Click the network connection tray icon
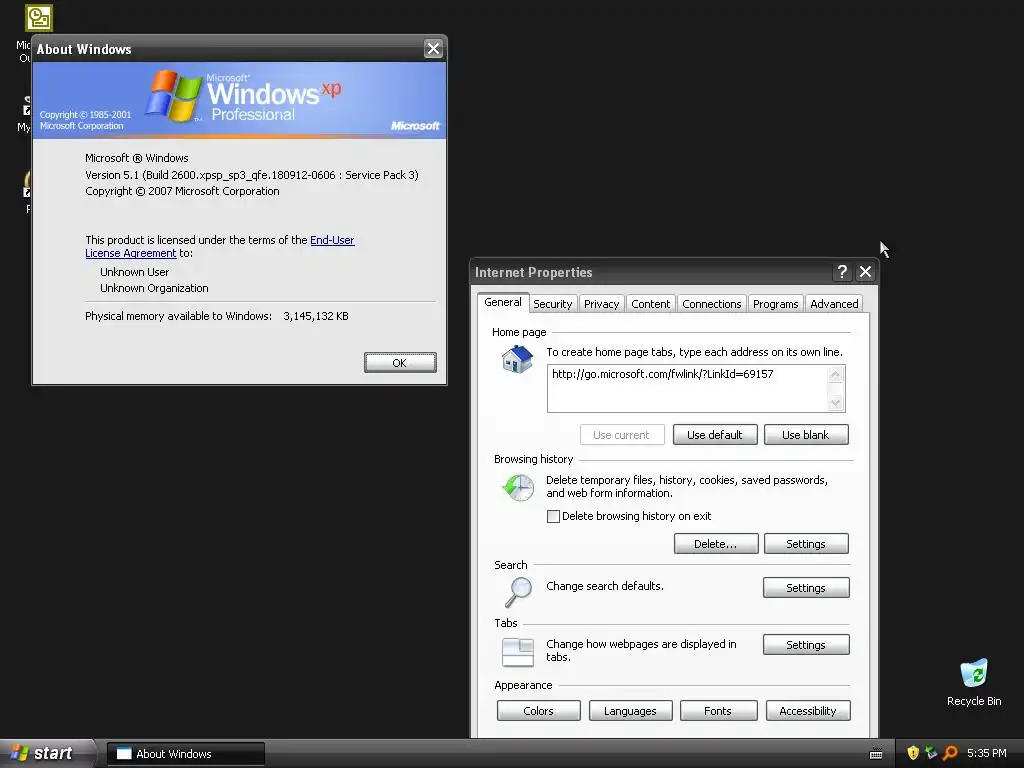 tap(931, 753)
